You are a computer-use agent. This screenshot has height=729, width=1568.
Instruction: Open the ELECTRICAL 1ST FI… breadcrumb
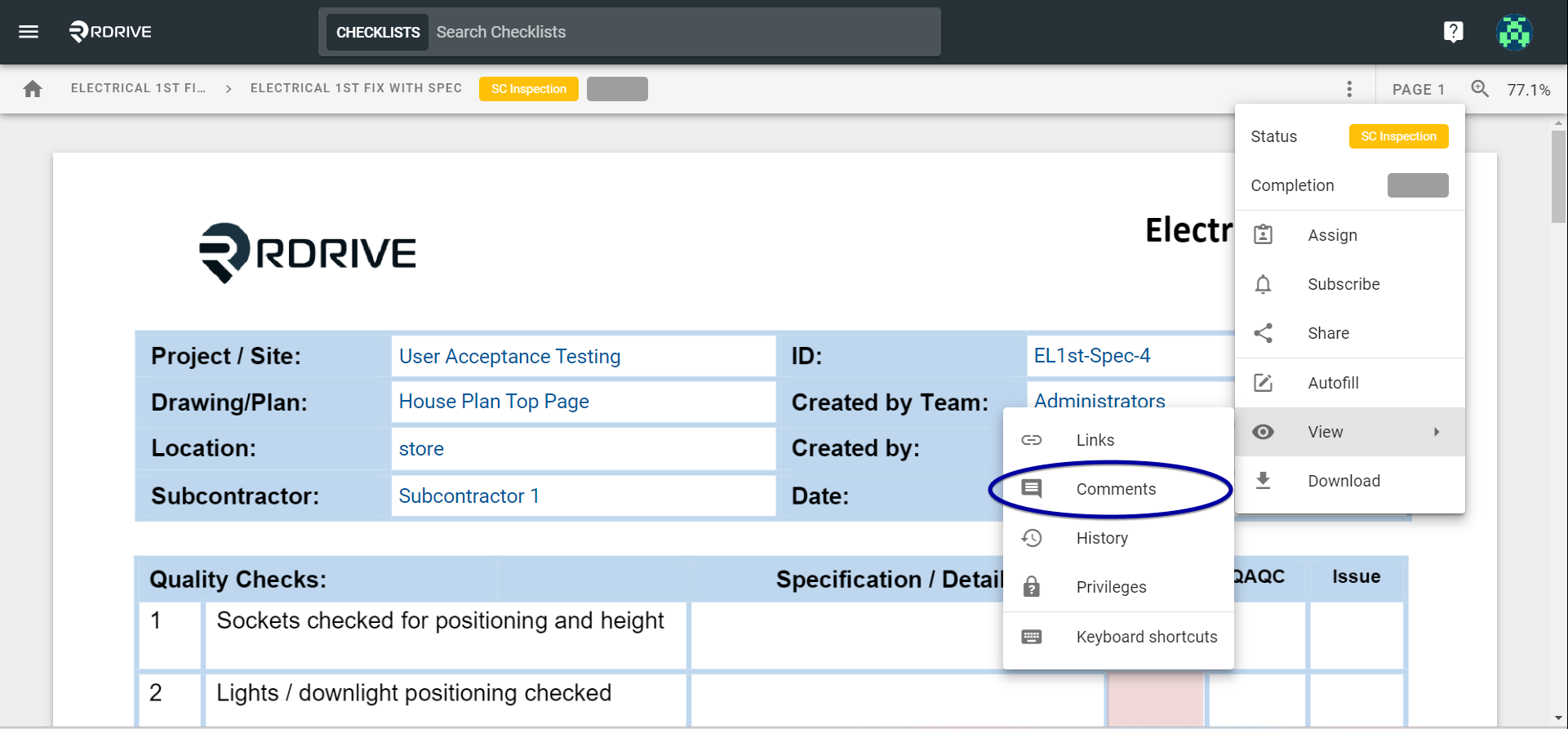[x=138, y=88]
